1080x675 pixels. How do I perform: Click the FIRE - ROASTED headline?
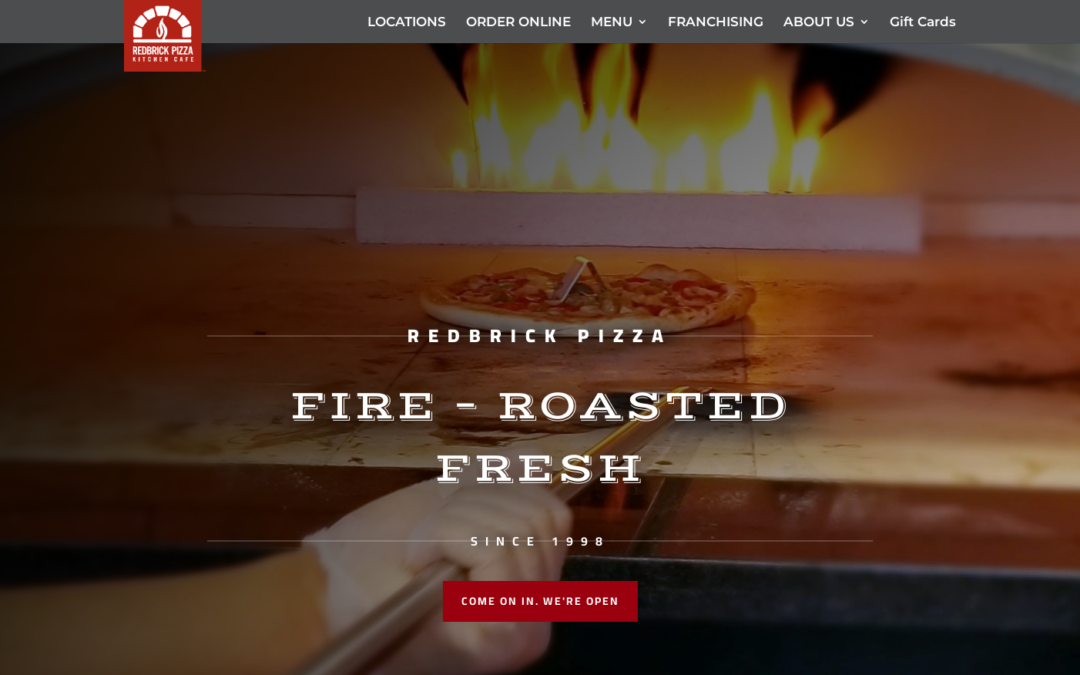pyautogui.click(x=539, y=406)
